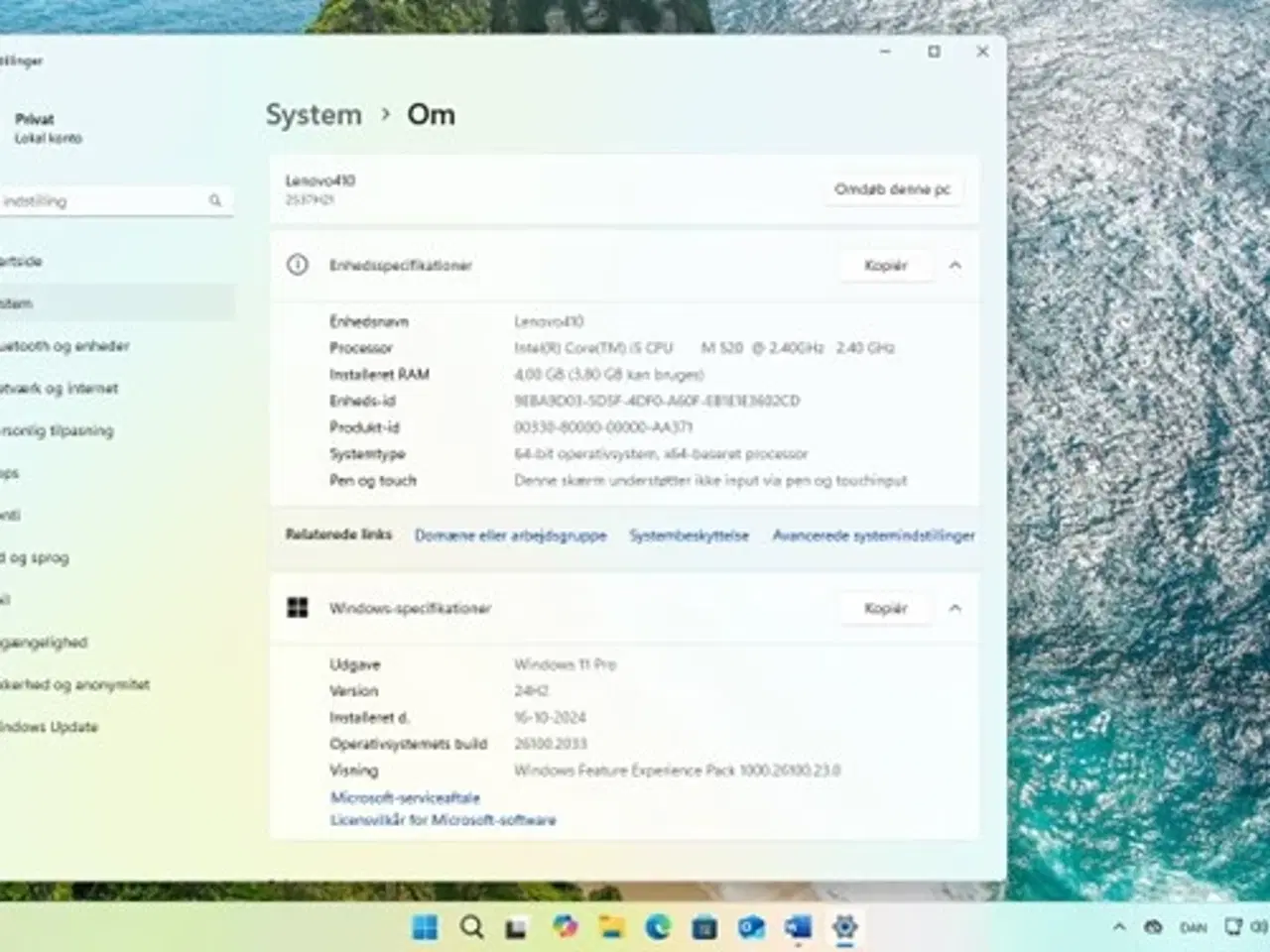Viewport: 1270px width, 952px height.
Task: Collapse the Enhedsspecifikationer section
Action: pyautogui.click(x=954, y=265)
